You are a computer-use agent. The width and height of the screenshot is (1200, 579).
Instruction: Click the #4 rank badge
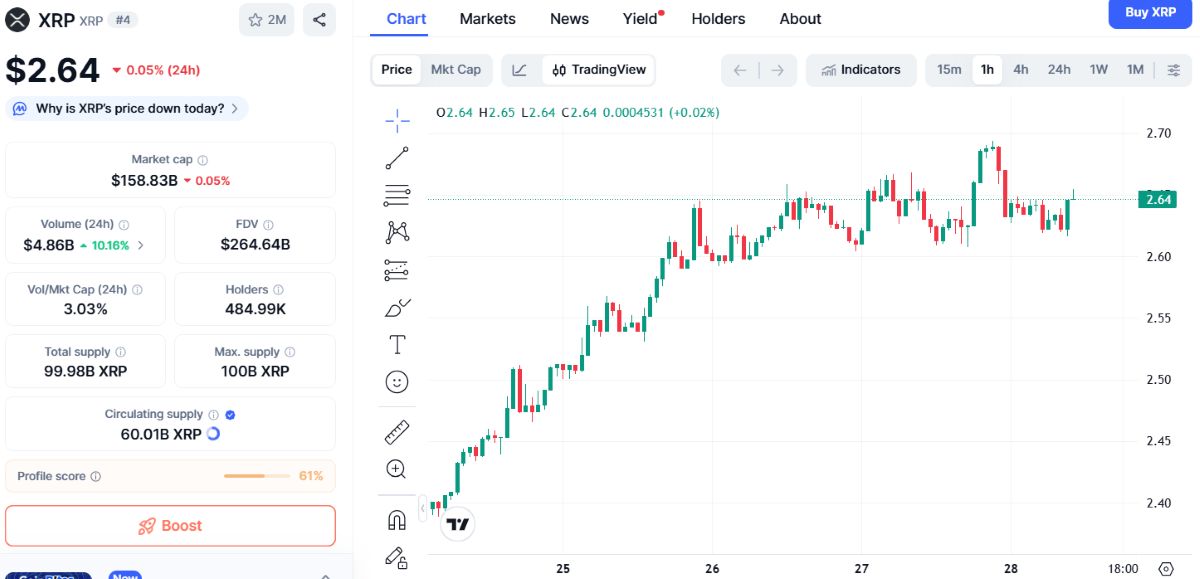coord(121,19)
